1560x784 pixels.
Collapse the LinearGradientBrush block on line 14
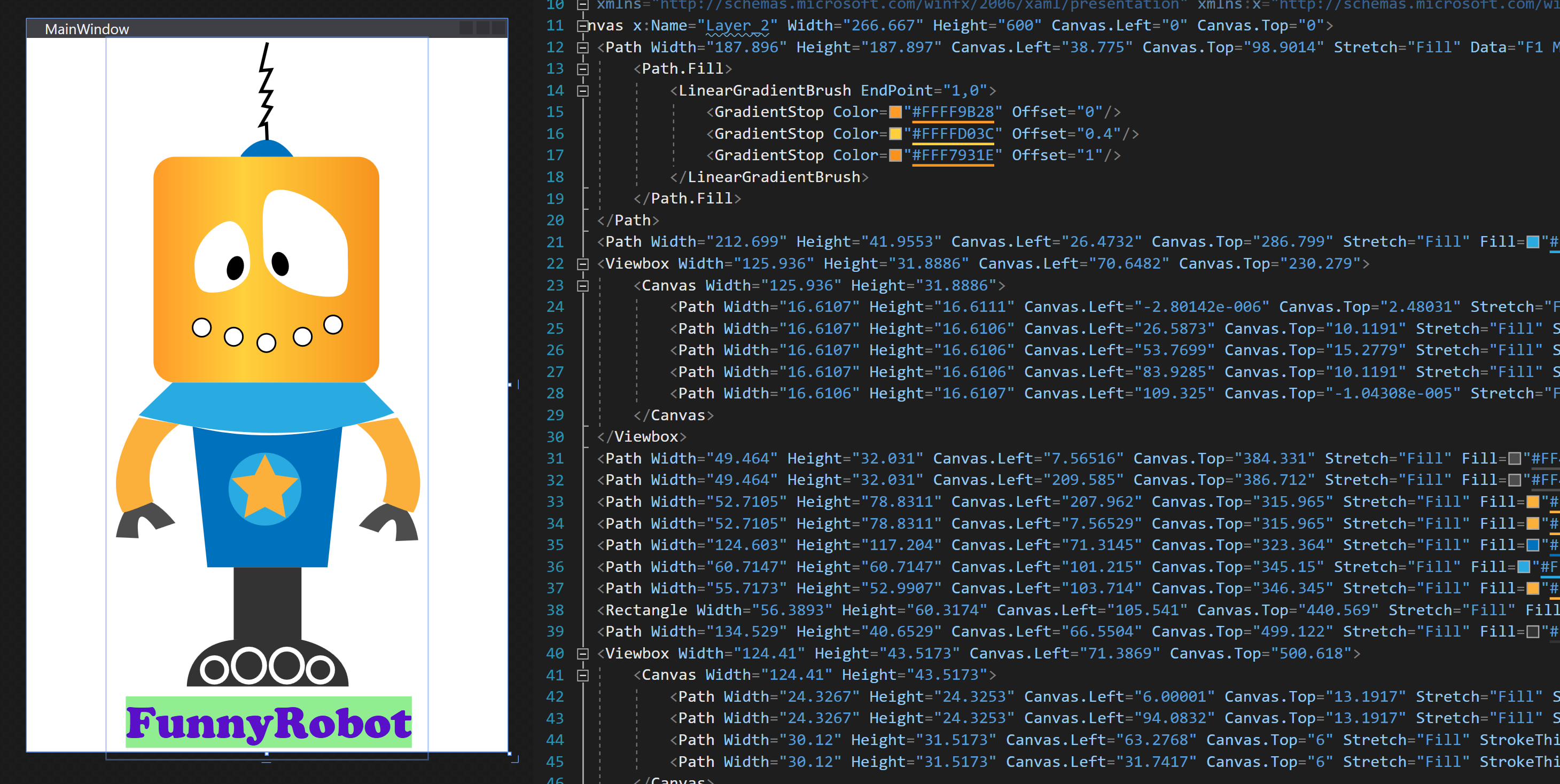[582, 91]
